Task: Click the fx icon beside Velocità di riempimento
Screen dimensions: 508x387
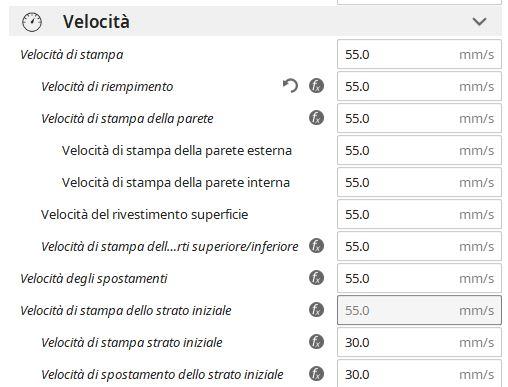Action: [316, 86]
